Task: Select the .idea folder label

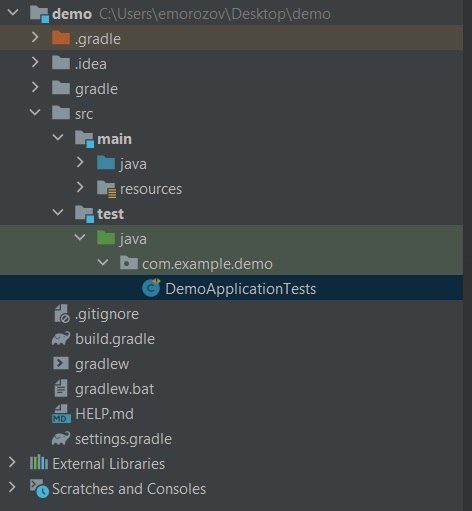Action: tap(91, 64)
